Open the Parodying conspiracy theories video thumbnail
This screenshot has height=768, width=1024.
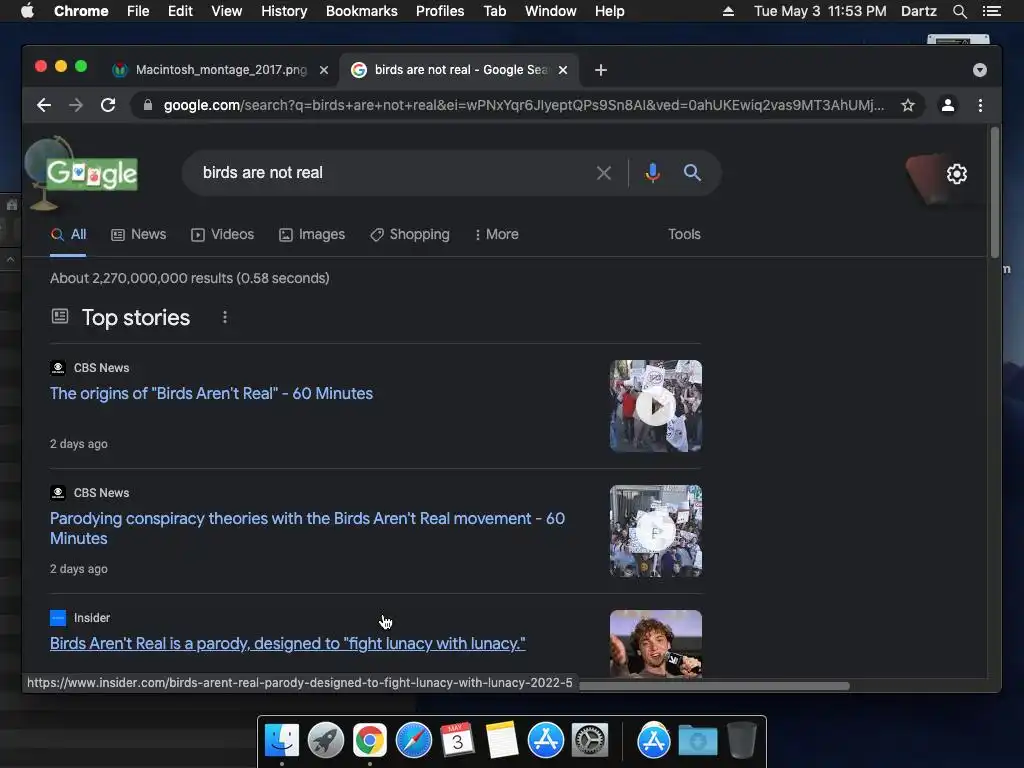click(656, 531)
